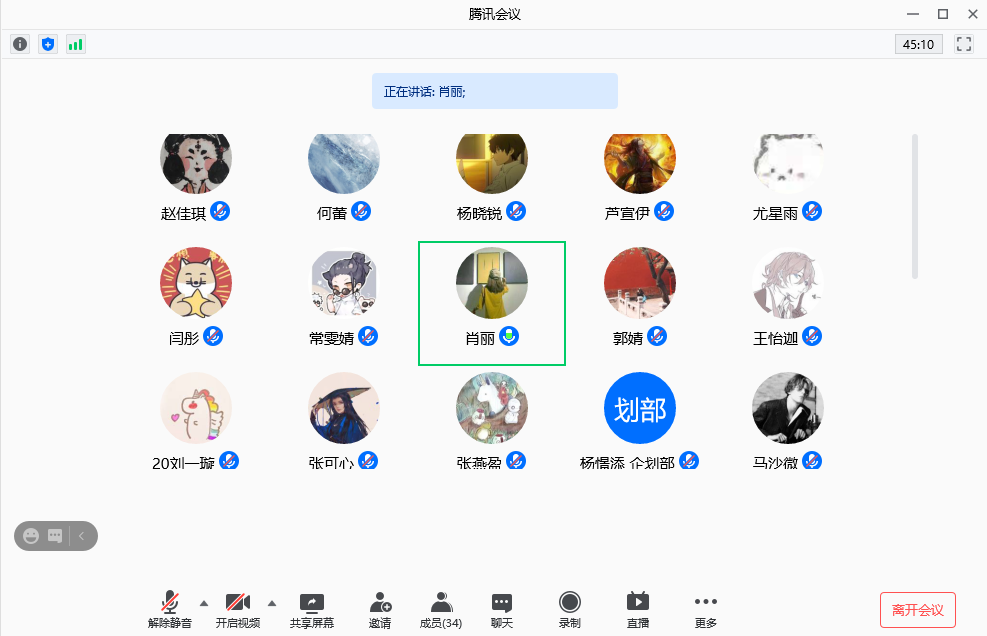
Task: Open the invite participants icon
Action: click(x=380, y=609)
